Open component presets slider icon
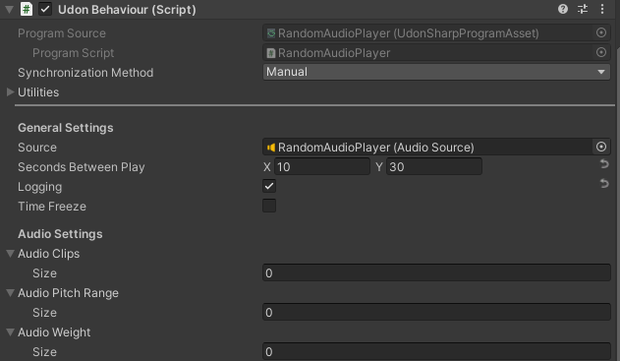 tap(582, 9)
